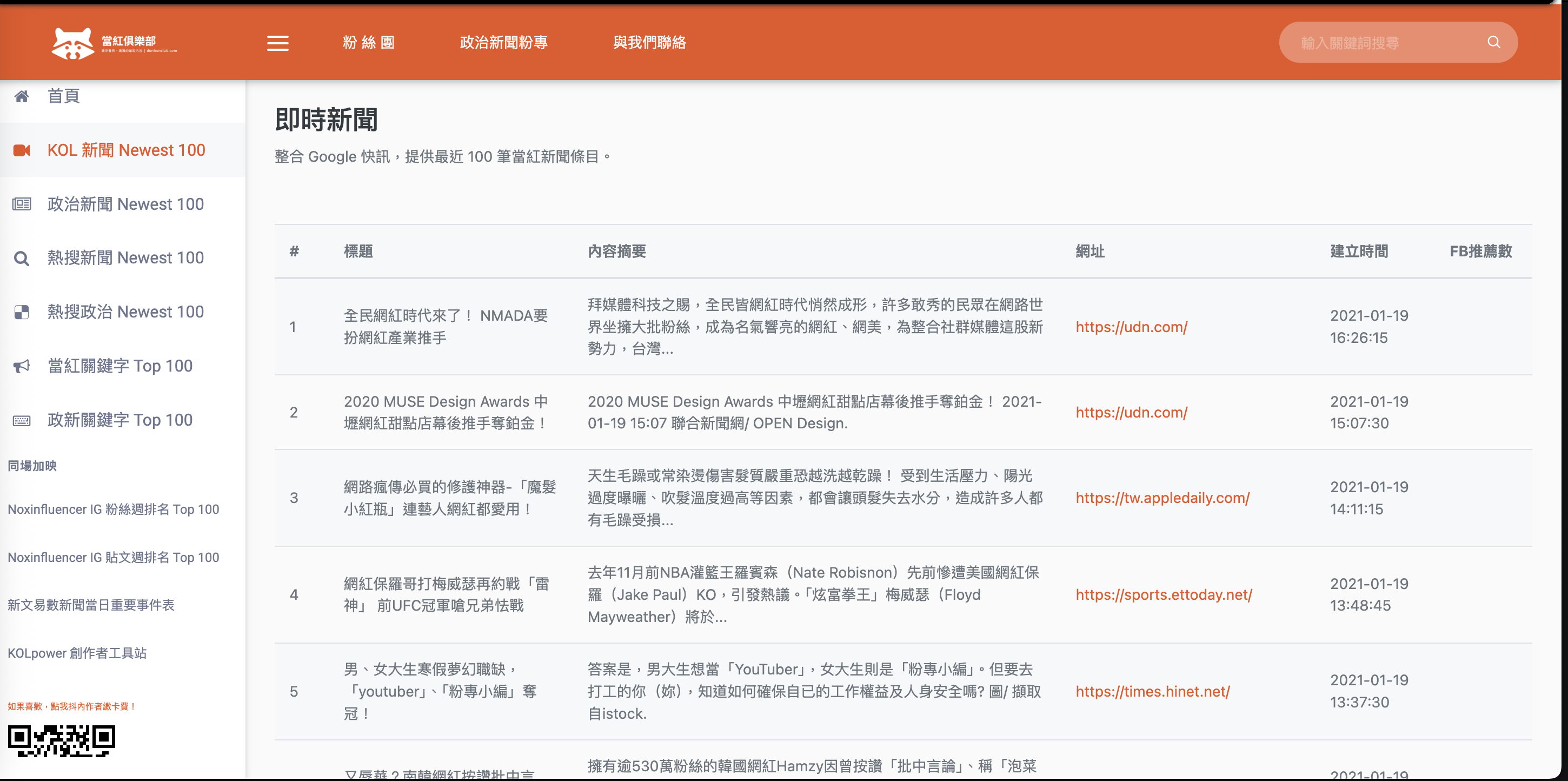This screenshot has height=781, width=1568.
Task: Click the pie chart icon for 熱搜政治
Action: click(22, 312)
